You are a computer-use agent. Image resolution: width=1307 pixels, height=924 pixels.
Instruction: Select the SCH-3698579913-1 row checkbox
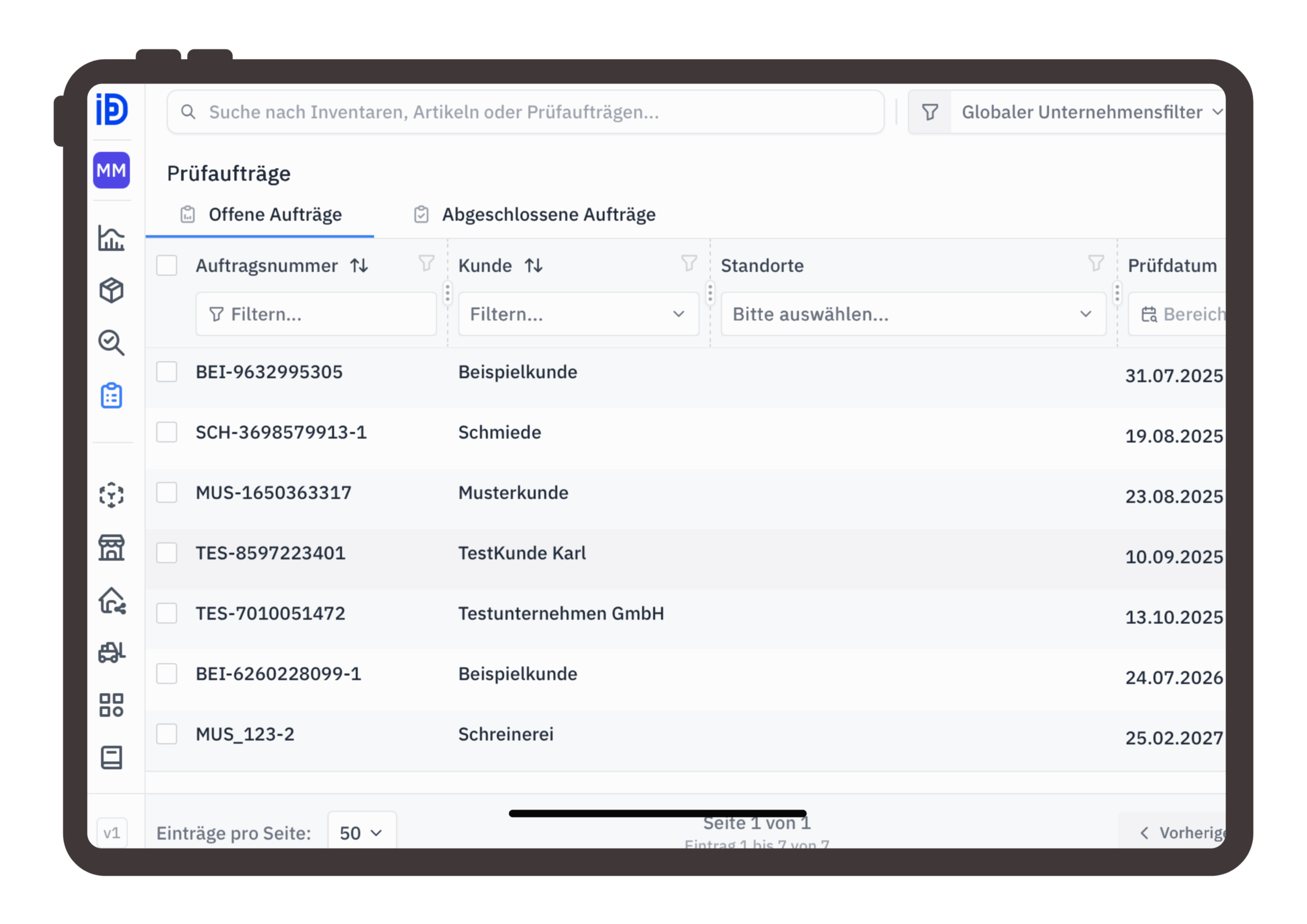pyautogui.click(x=167, y=432)
